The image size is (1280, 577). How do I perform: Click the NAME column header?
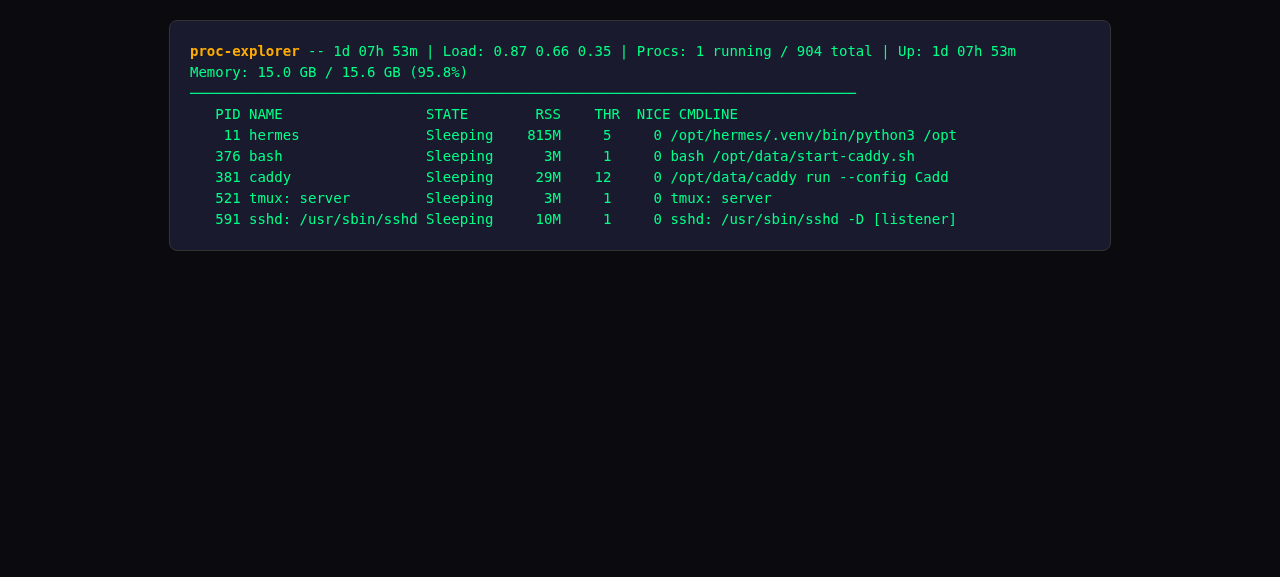click(x=266, y=114)
